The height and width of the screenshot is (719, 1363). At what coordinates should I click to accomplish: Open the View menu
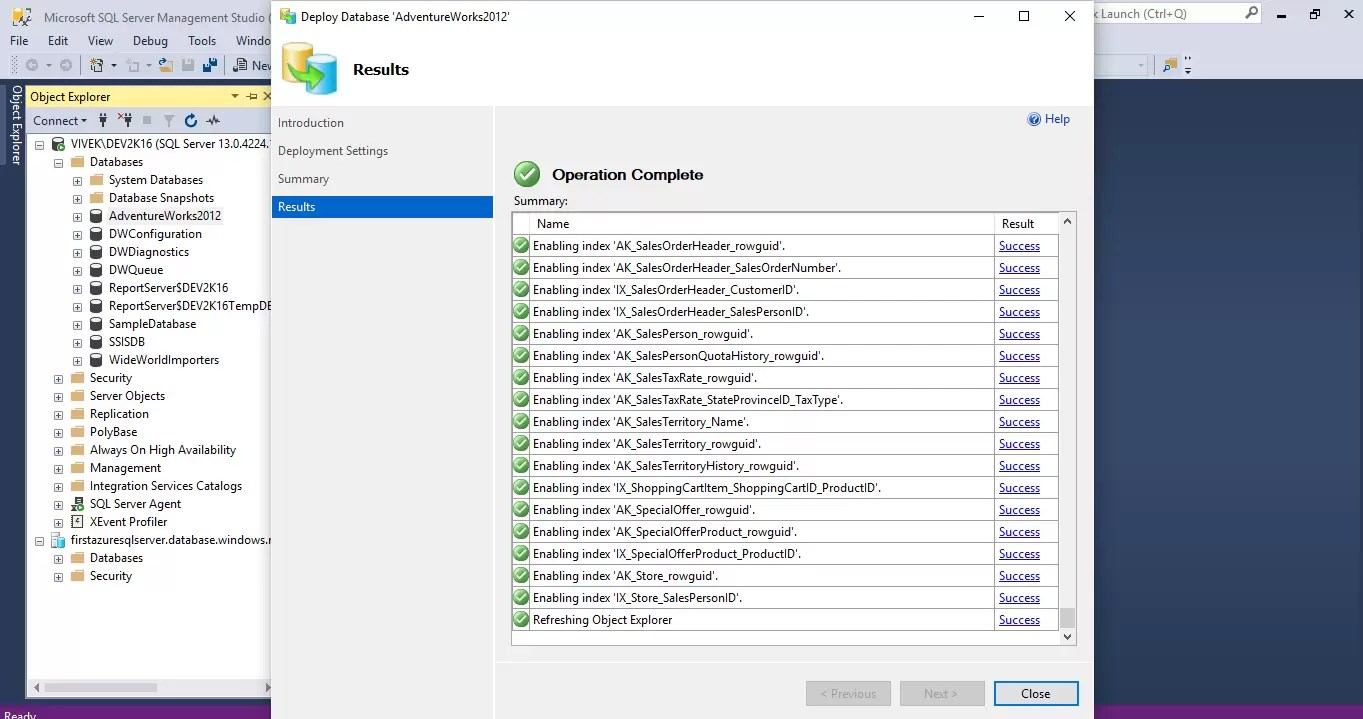(x=100, y=41)
